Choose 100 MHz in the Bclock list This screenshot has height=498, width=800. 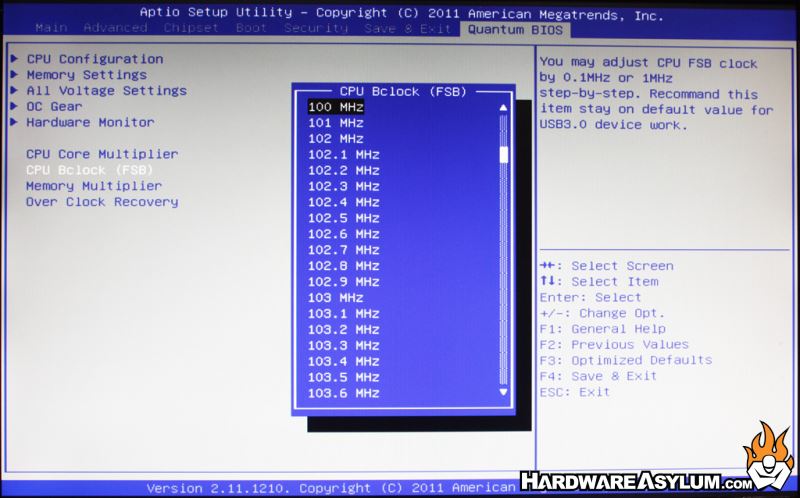tap(336, 107)
